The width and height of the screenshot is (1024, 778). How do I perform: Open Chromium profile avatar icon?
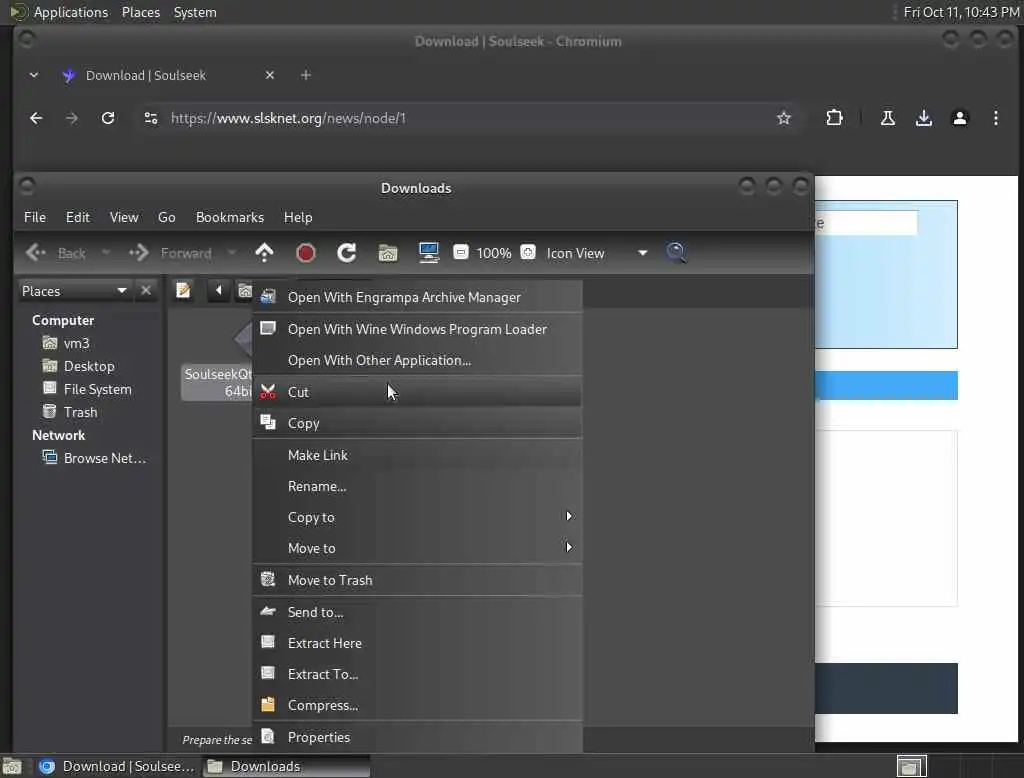tap(959, 118)
